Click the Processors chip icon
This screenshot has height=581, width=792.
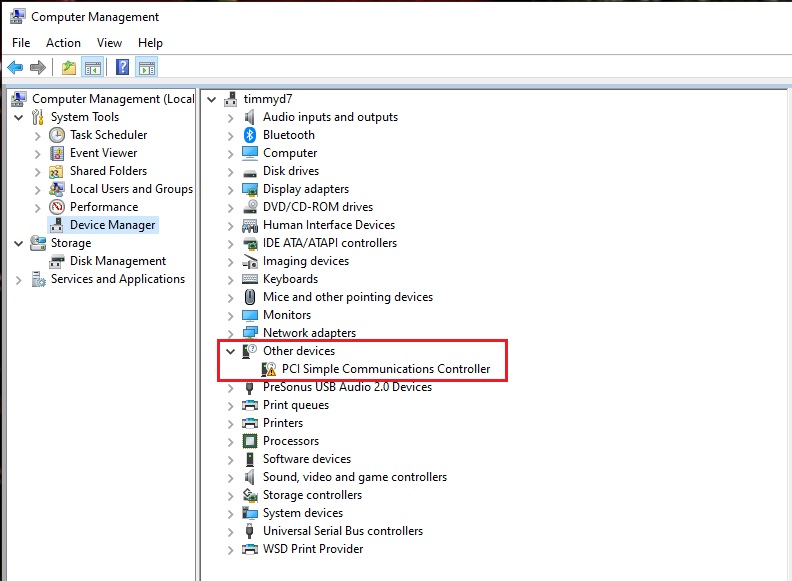click(250, 441)
